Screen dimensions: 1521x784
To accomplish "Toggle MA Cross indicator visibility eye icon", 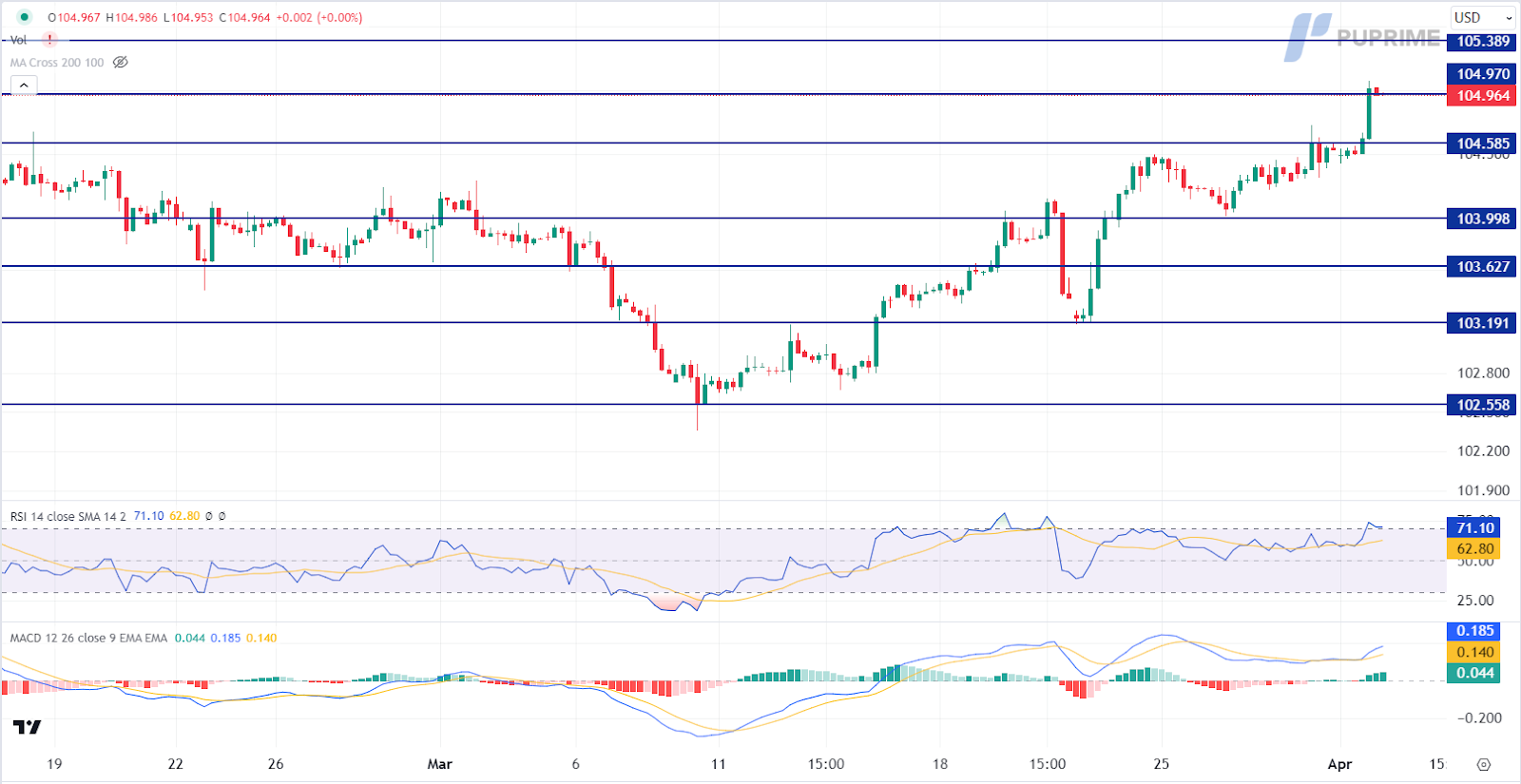I will tap(121, 63).
